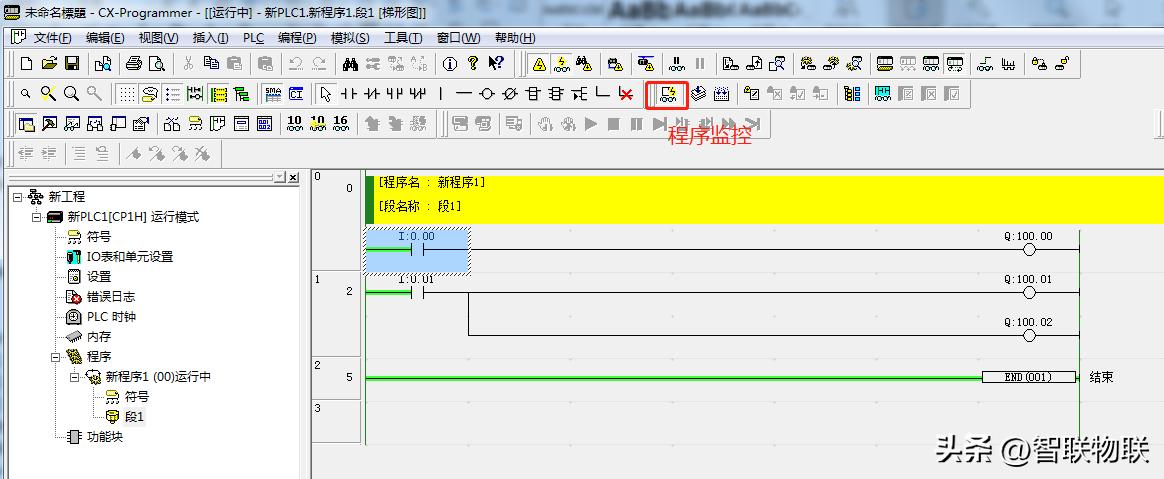Toggle PLC monitoring lightning icon
This screenshot has height=479, width=1164.
562,64
